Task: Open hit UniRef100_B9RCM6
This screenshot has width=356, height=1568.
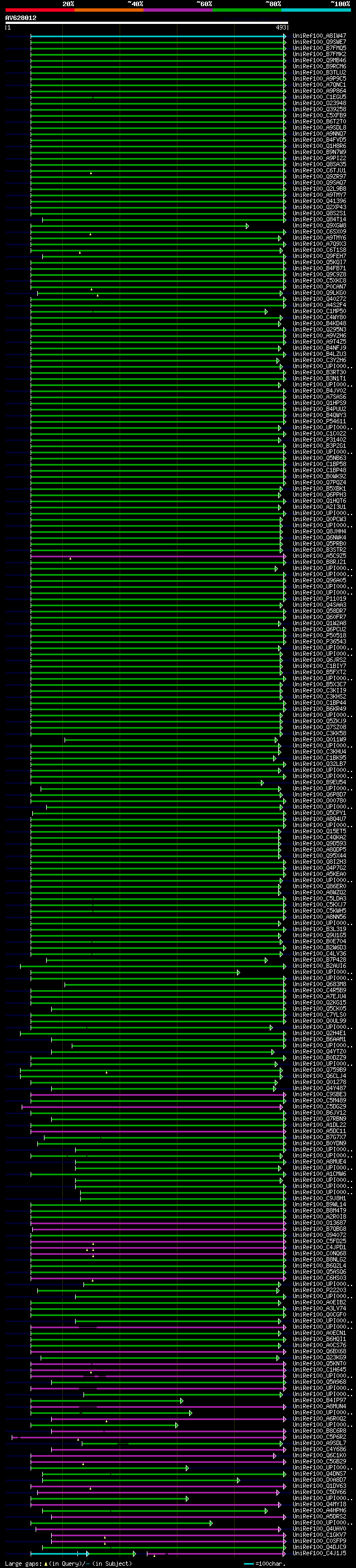Action: (319, 66)
